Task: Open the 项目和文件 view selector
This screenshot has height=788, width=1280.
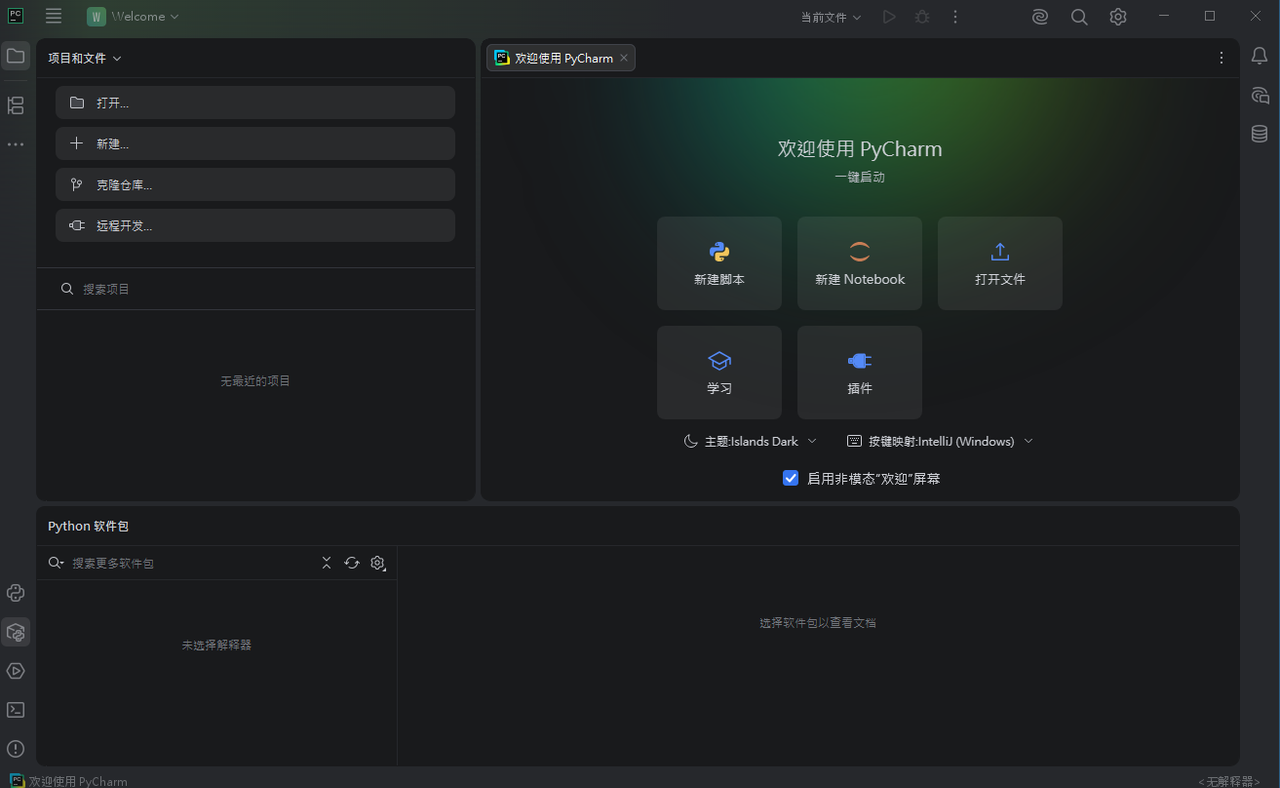Action: click(x=85, y=58)
